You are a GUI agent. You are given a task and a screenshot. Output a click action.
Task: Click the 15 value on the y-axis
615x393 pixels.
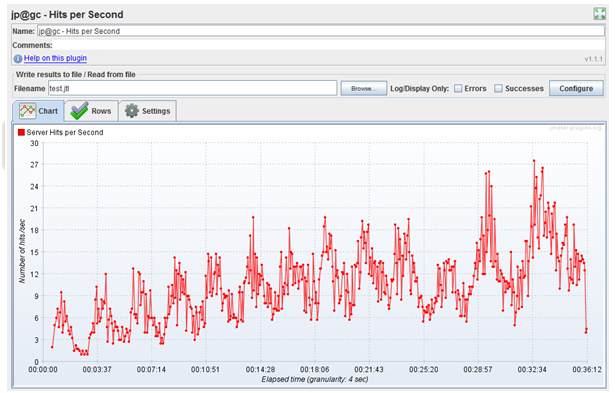coord(35,252)
